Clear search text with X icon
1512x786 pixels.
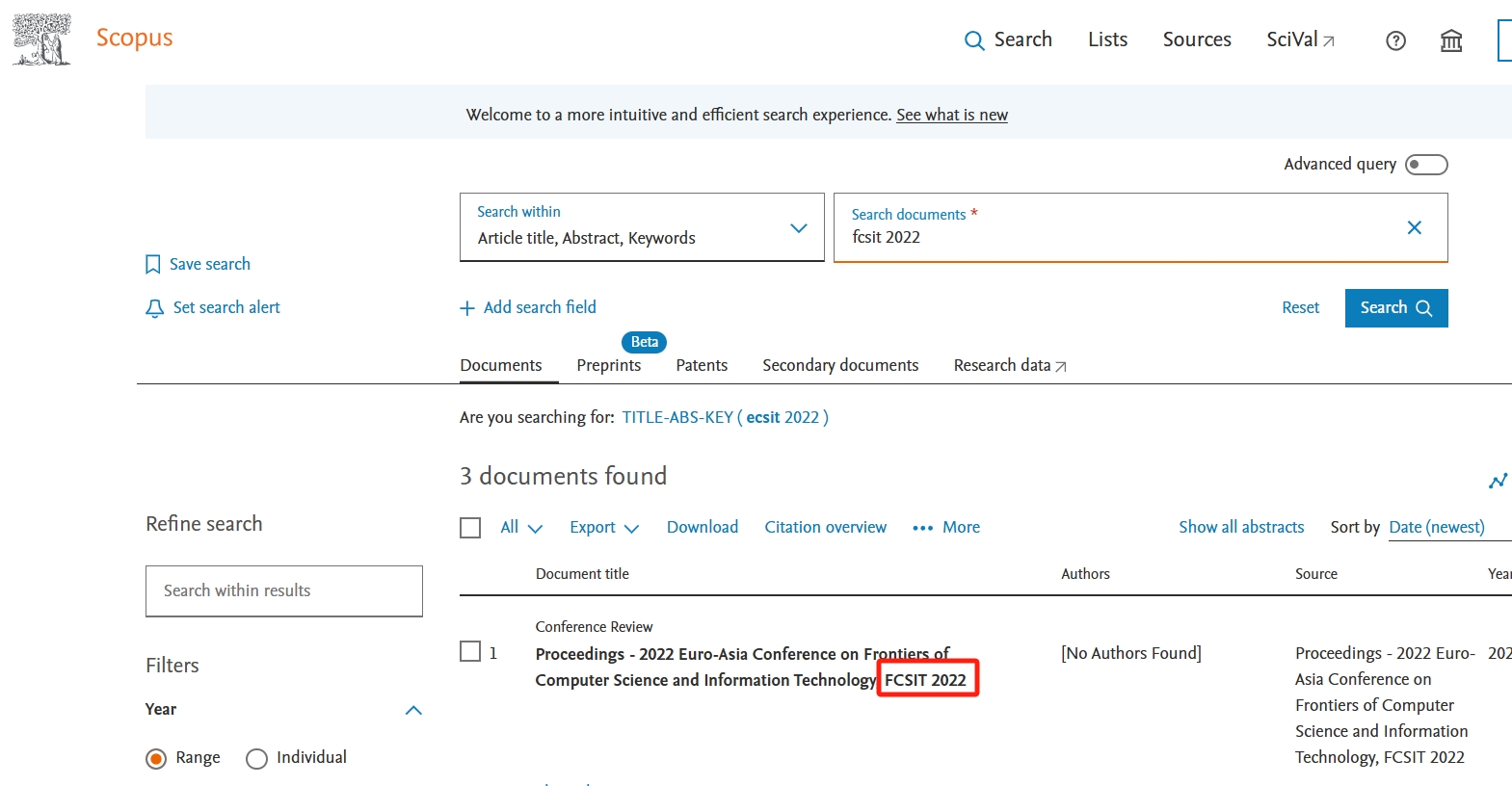point(1414,227)
